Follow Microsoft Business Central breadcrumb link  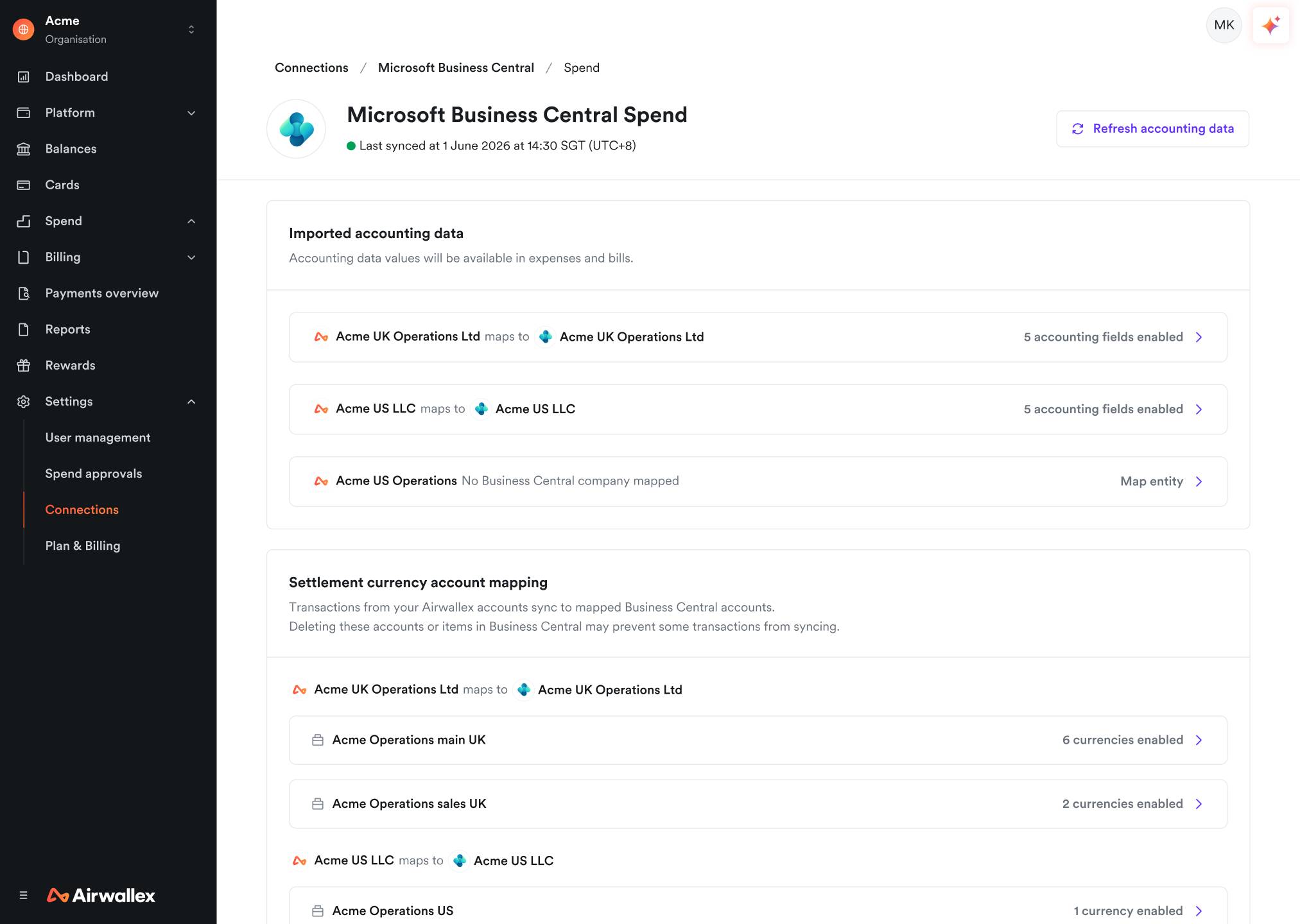coord(456,68)
